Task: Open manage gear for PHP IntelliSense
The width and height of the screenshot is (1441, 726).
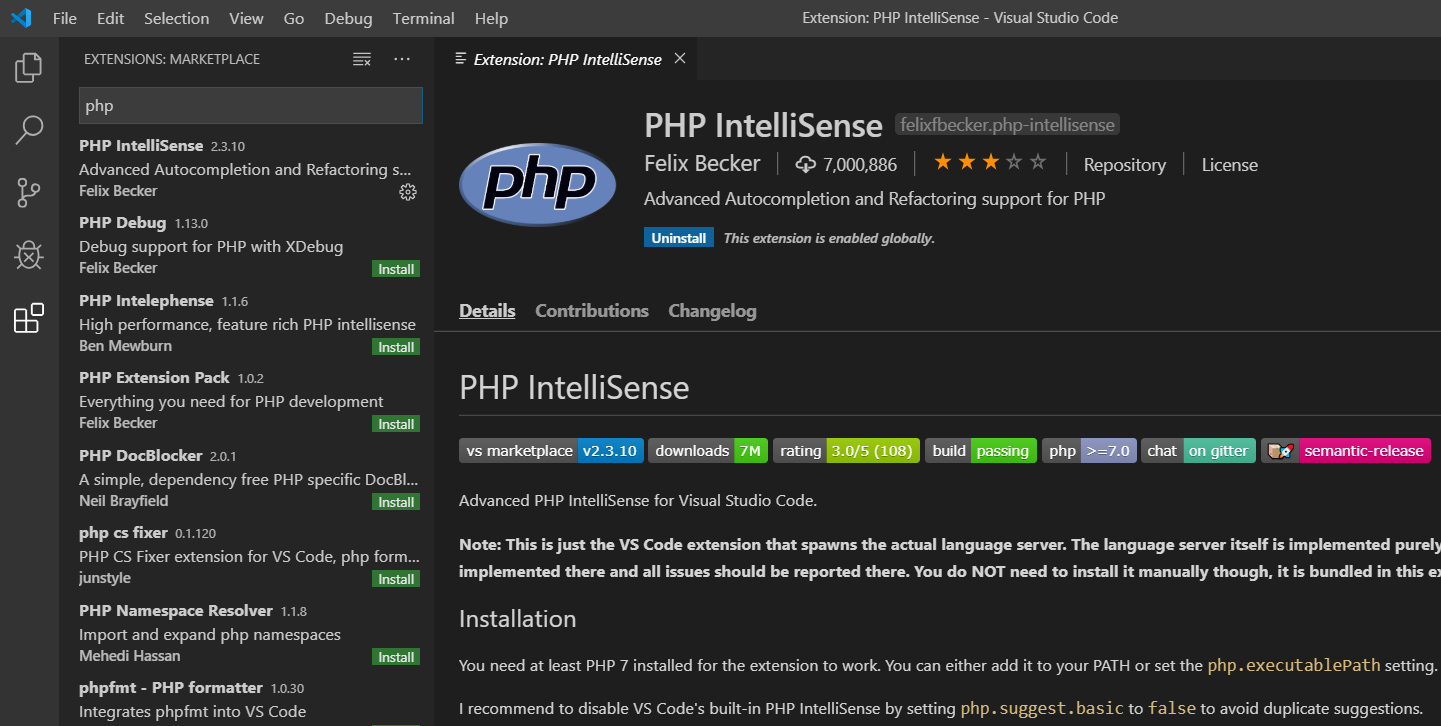Action: tap(407, 192)
